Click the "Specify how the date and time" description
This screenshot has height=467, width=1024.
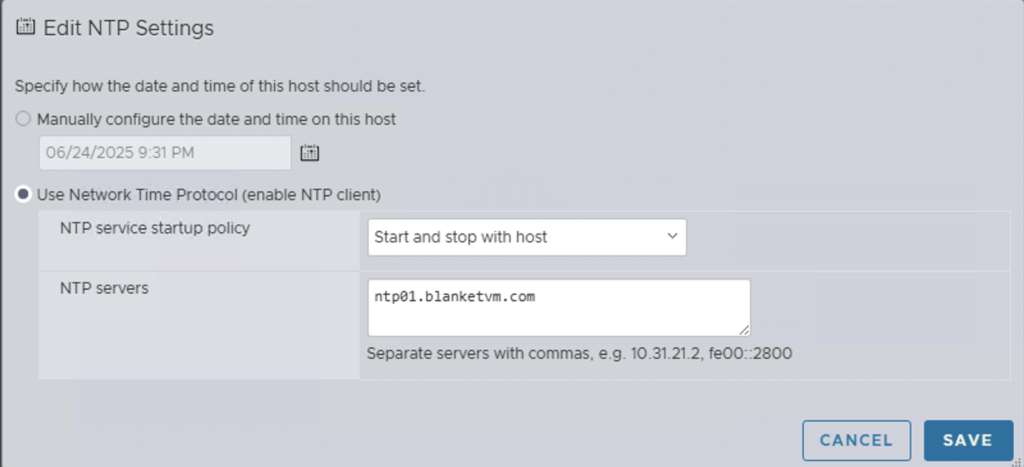pos(220,86)
